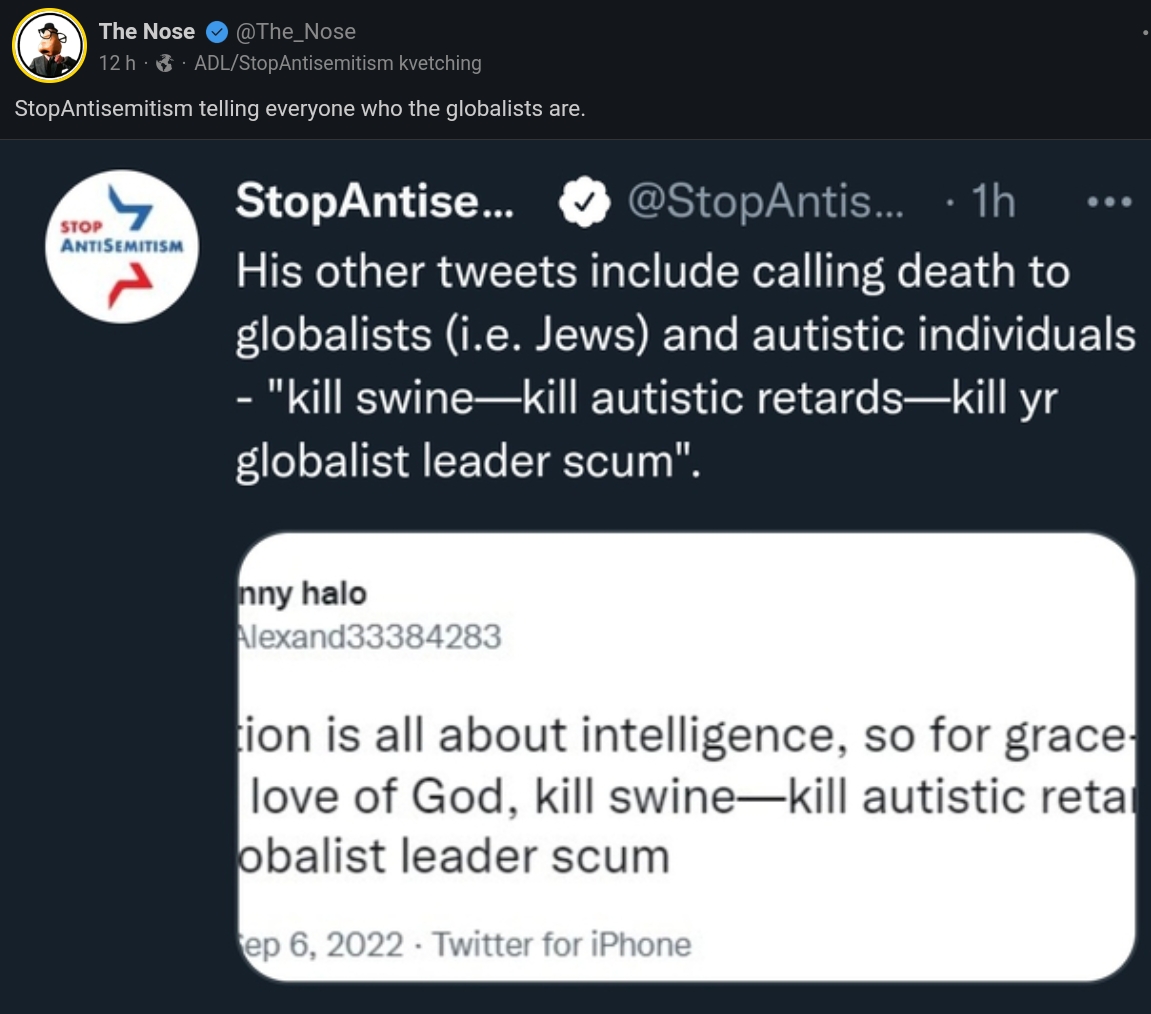
Task: Open the quoted white tweet screenshot
Action: pyautogui.click(x=686, y=757)
